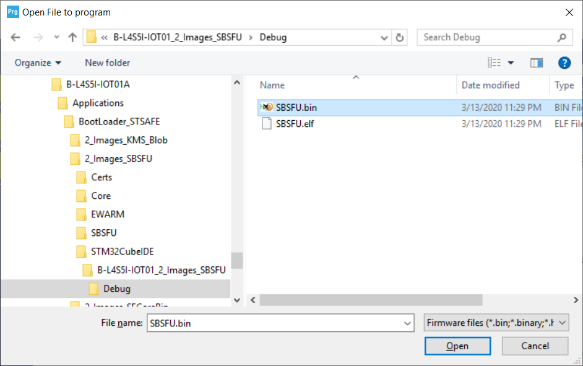The width and height of the screenshot is (583, 366).
Task: Click the folder tree scrollbar thumb
Action: [237, 260]
